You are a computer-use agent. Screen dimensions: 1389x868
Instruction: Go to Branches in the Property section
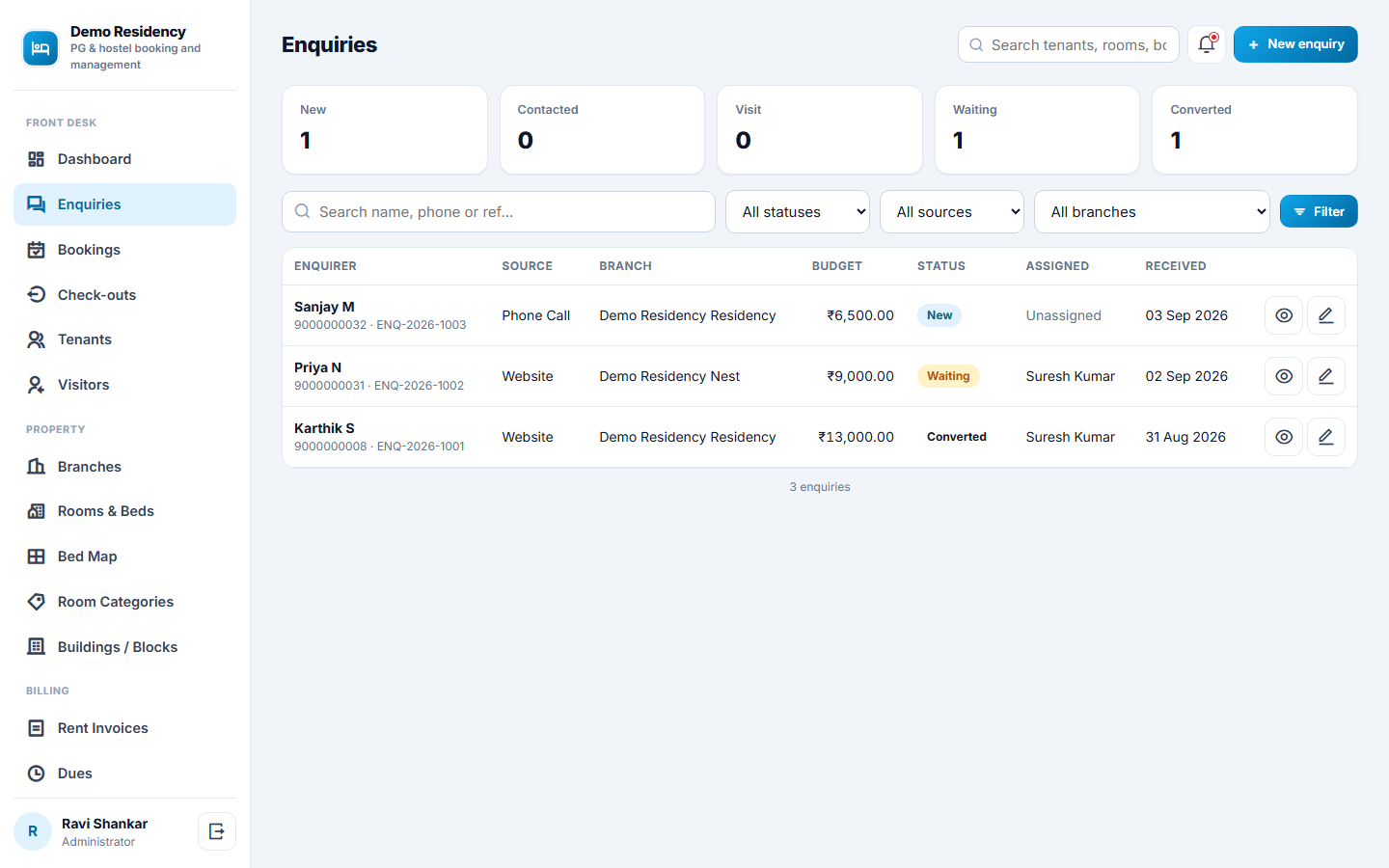(x=124, y=467)
